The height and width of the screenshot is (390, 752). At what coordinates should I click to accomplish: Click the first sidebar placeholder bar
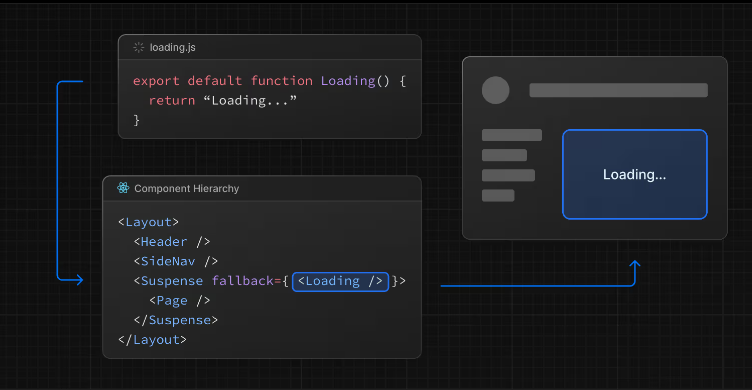(512, 135)
